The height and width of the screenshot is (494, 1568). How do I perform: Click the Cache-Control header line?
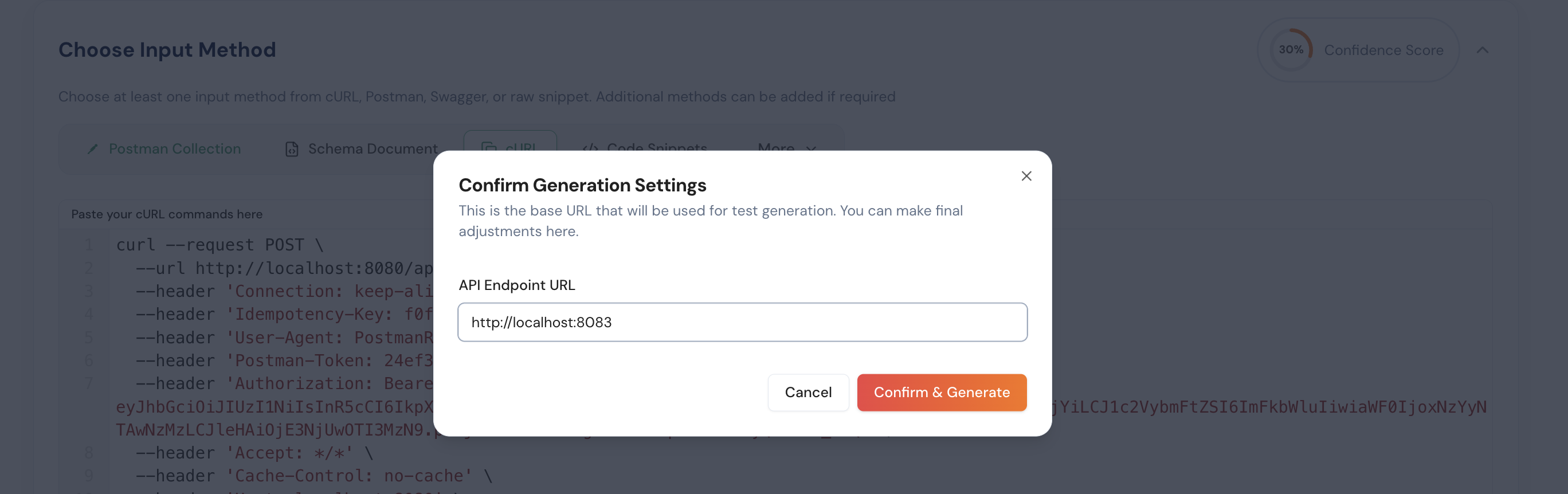point(313,476)
